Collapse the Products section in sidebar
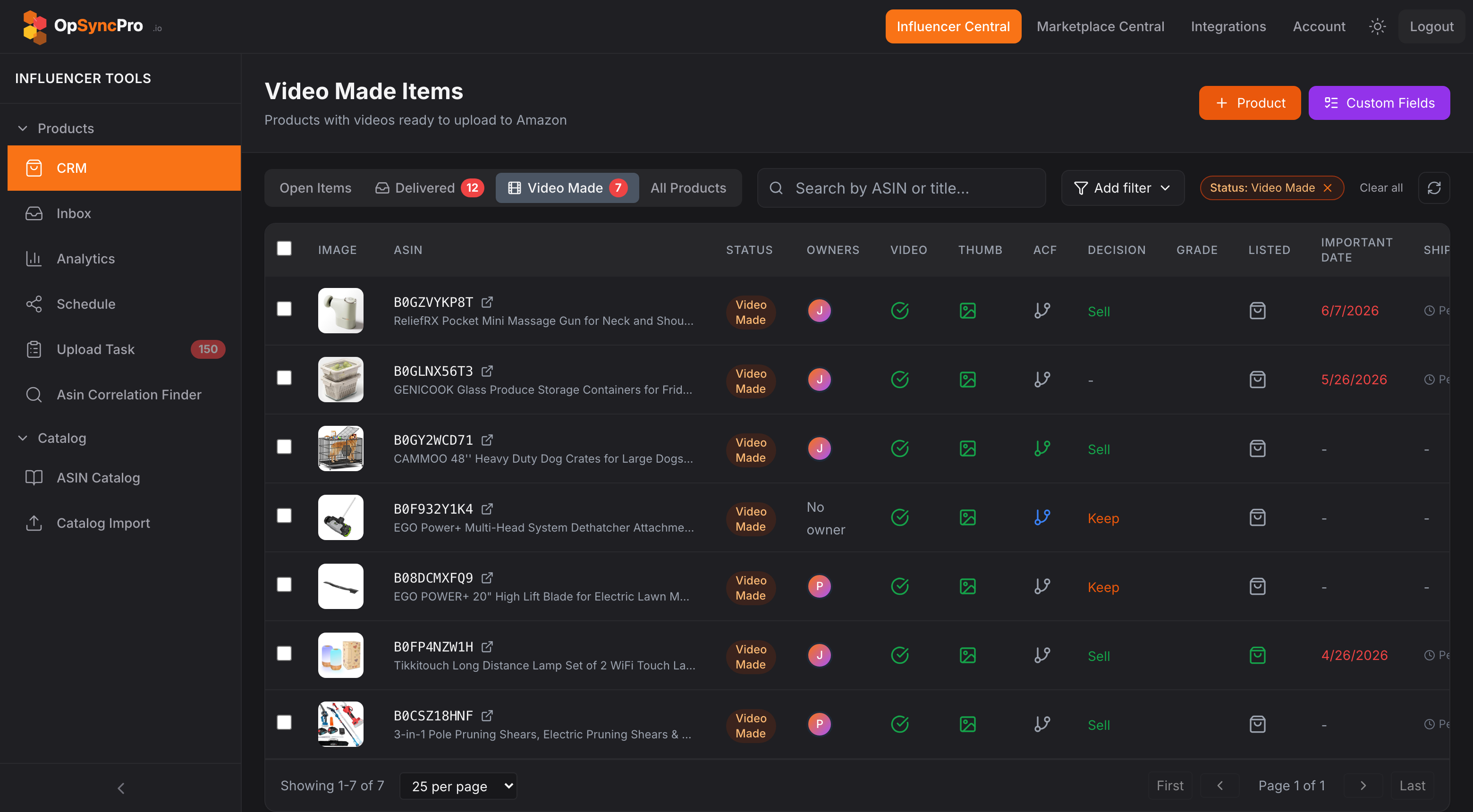The image size is (1473, 812). 55,128
